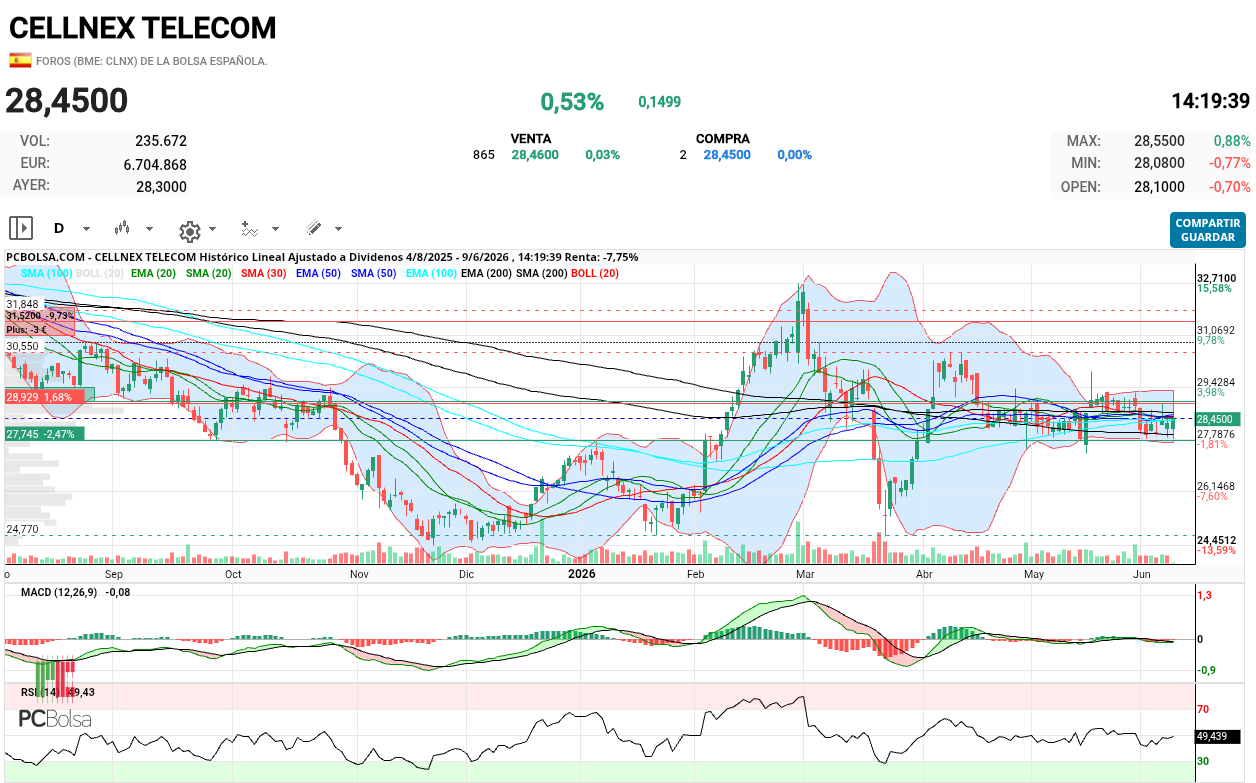The image size is (1256, 783).
Task: Open the settings gear icon
Action: pyautogui.click(x=189, y=231)
